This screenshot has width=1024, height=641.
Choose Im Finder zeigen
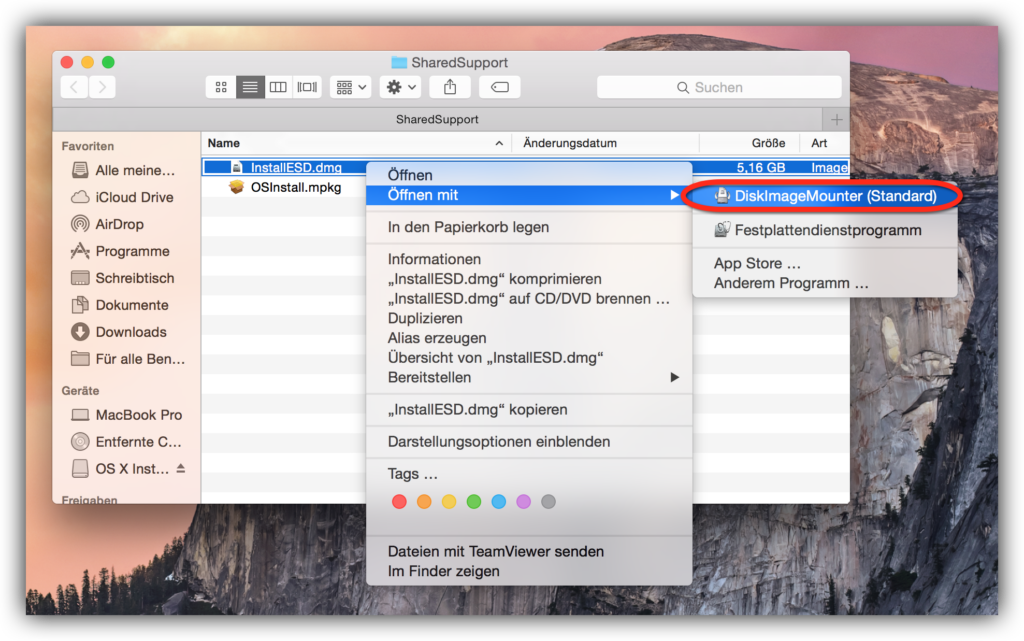(529, 571)
